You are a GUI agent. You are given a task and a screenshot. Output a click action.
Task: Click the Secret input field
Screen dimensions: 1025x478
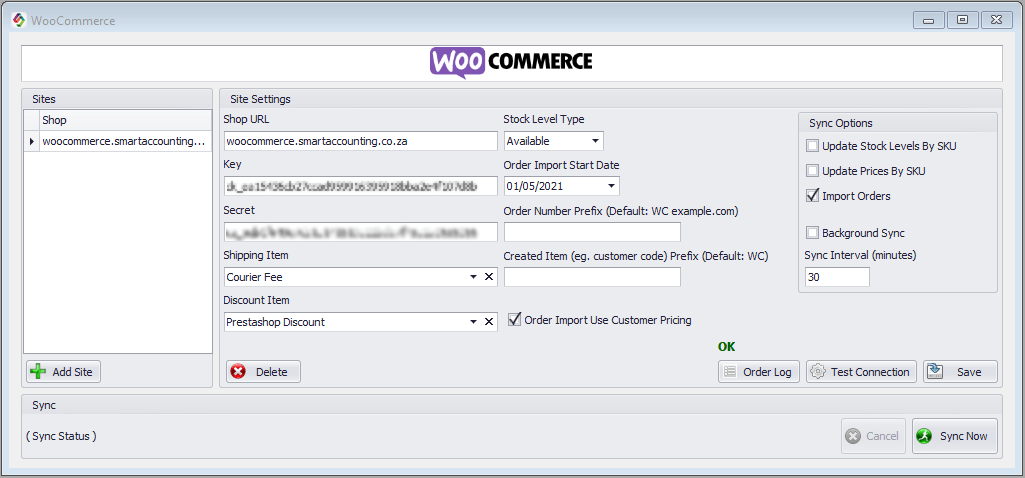[x=360, y=231]
